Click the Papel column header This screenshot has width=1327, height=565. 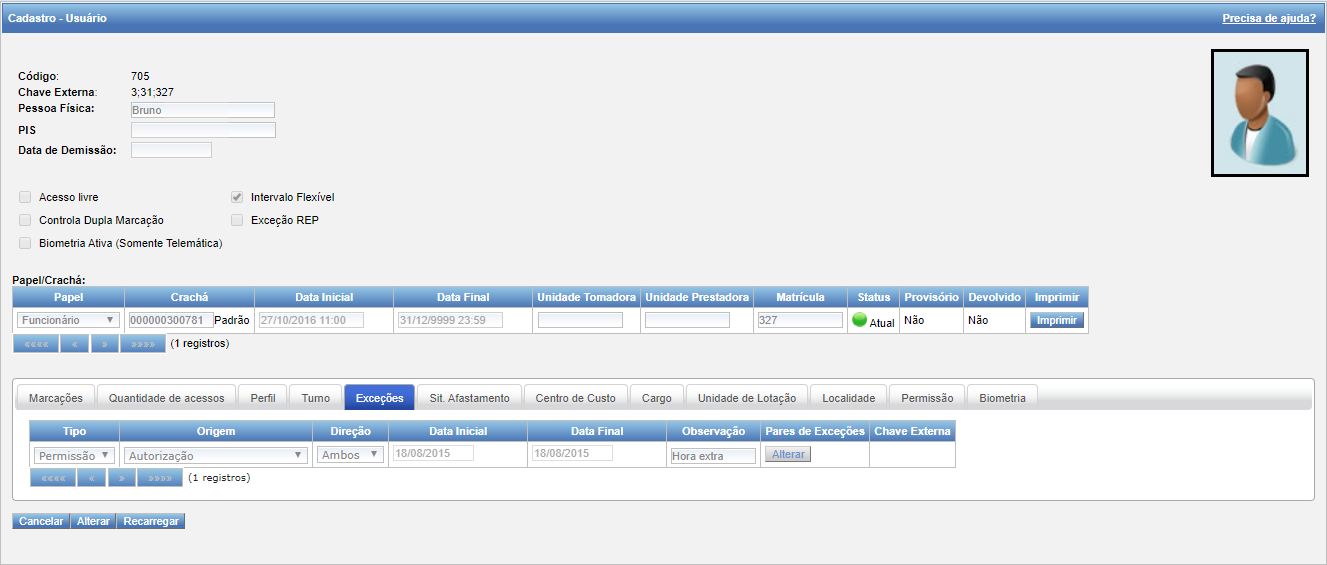pyautogui.click(x=68, y=297)
